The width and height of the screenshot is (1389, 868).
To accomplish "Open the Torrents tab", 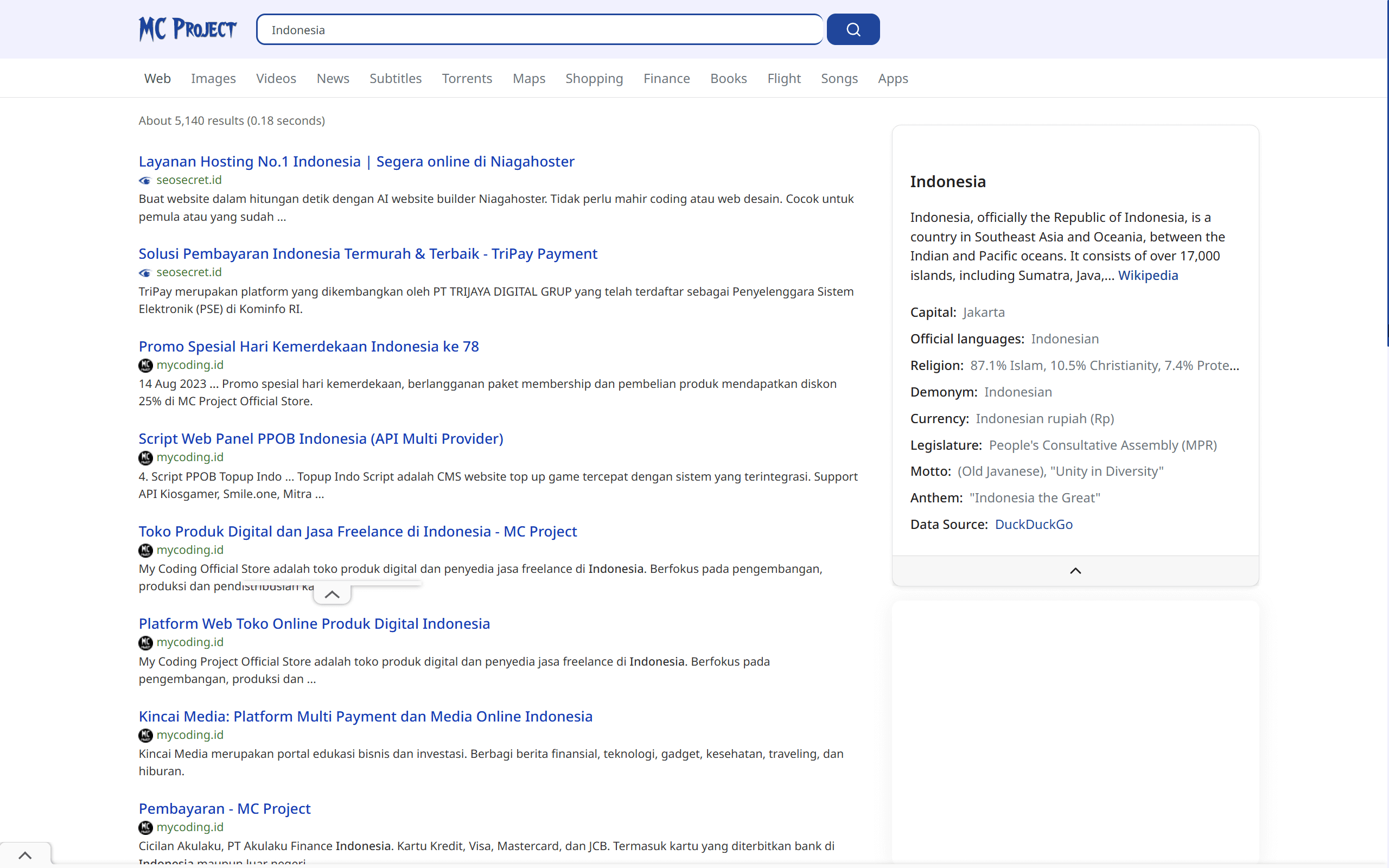I will 467,78.
